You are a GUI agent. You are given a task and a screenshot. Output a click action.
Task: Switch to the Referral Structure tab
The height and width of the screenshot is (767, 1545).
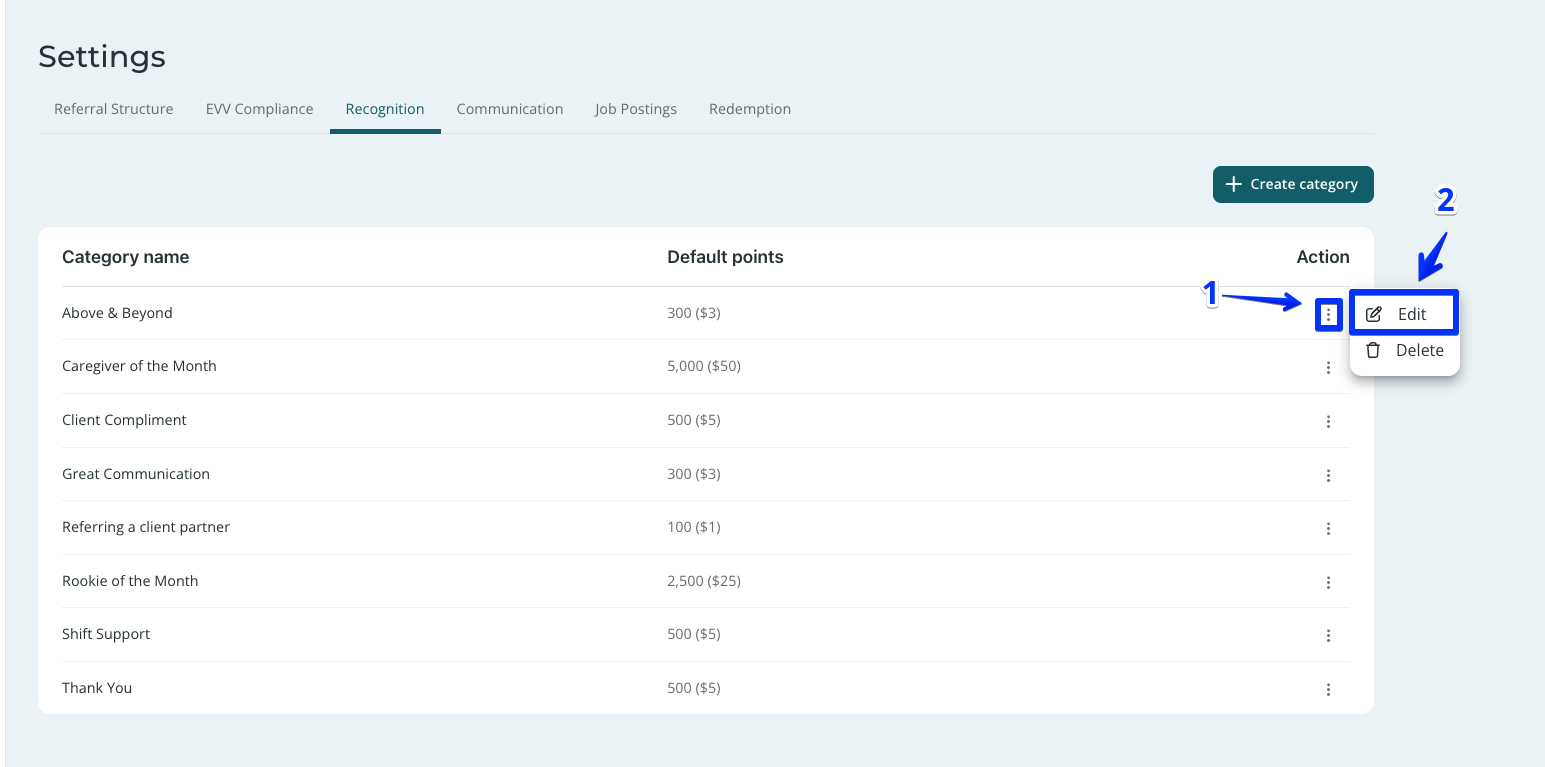114,109
